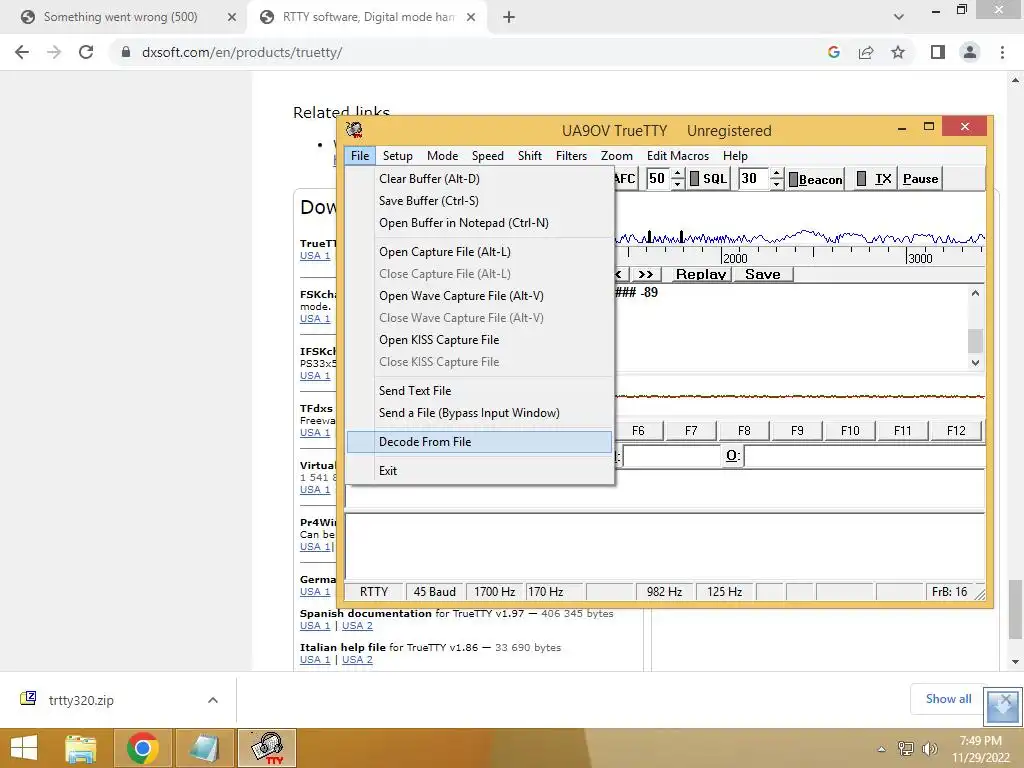The image size is (1024, 768).
Task: Open the Speed menu
Action: [487, 155]
